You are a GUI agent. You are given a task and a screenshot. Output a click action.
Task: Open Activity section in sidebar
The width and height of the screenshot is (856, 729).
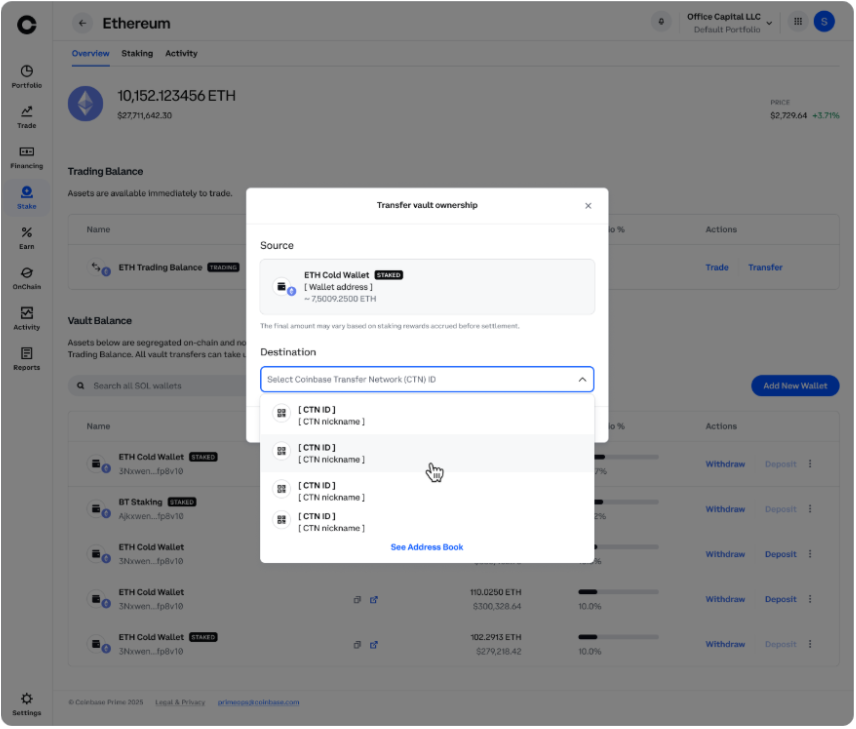tap(26, 319)
